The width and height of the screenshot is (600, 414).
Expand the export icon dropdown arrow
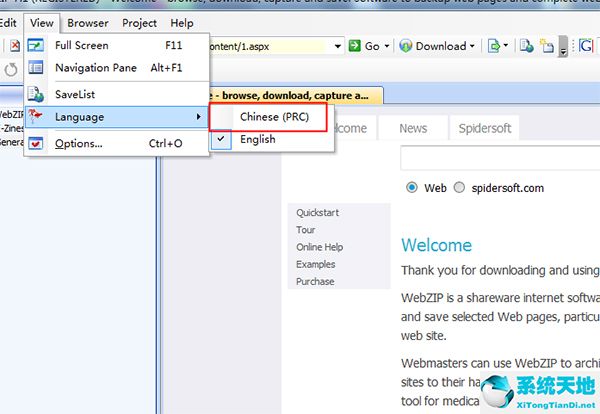[505, 46]
